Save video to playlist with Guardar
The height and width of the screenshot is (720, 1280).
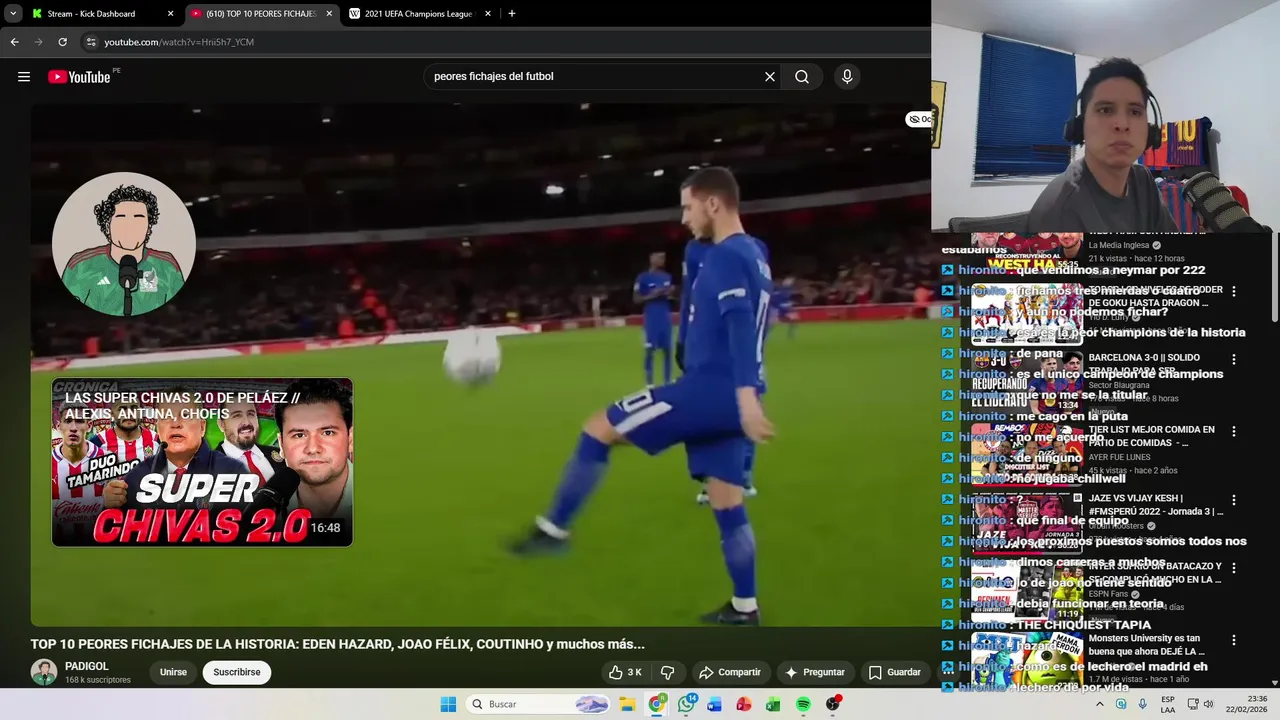[x=895, y=672]
